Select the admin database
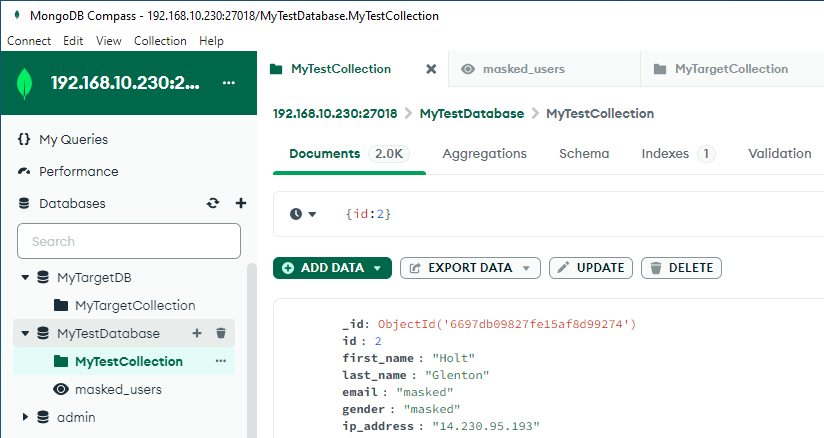Image resolution: width=824 pixels, height=438 pixels. tap(76, 417)
